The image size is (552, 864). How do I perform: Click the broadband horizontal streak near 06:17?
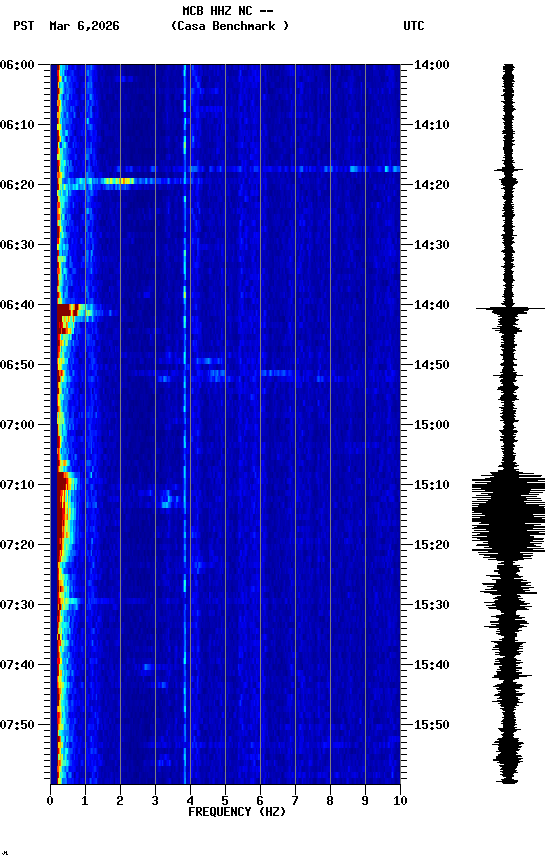click(258, 169)
